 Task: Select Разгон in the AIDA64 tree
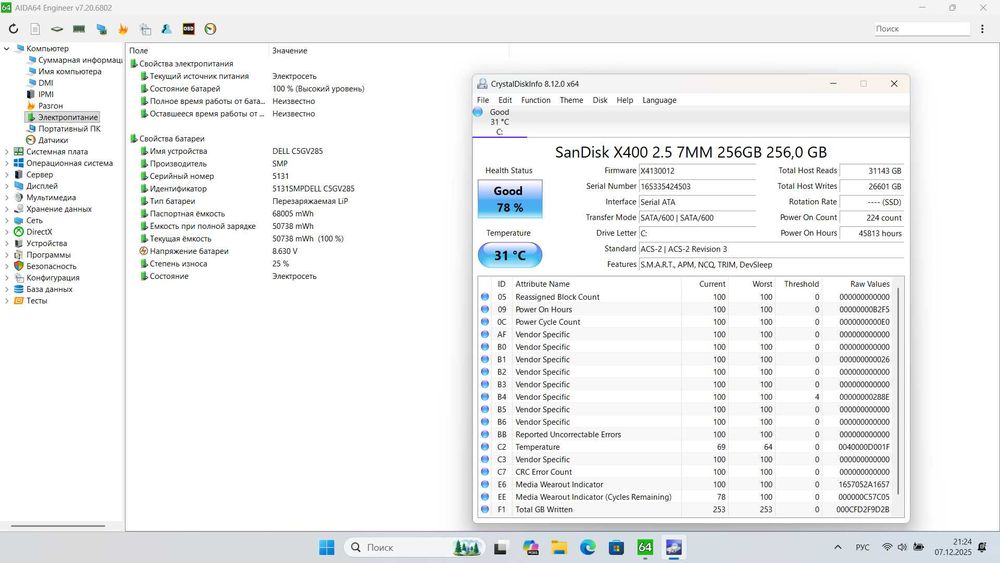click(50, 106)
